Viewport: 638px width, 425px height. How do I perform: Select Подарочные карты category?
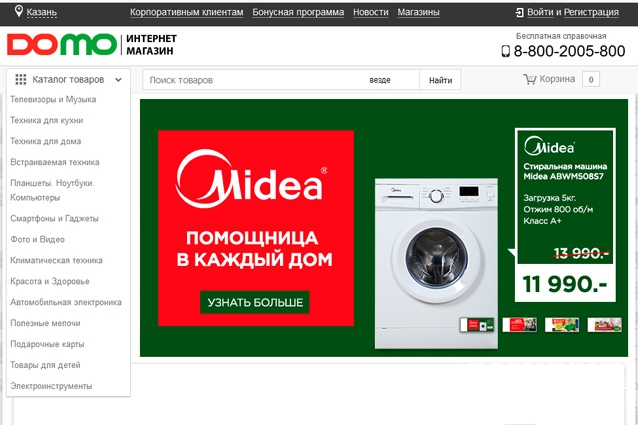click(x=47, y=344)
